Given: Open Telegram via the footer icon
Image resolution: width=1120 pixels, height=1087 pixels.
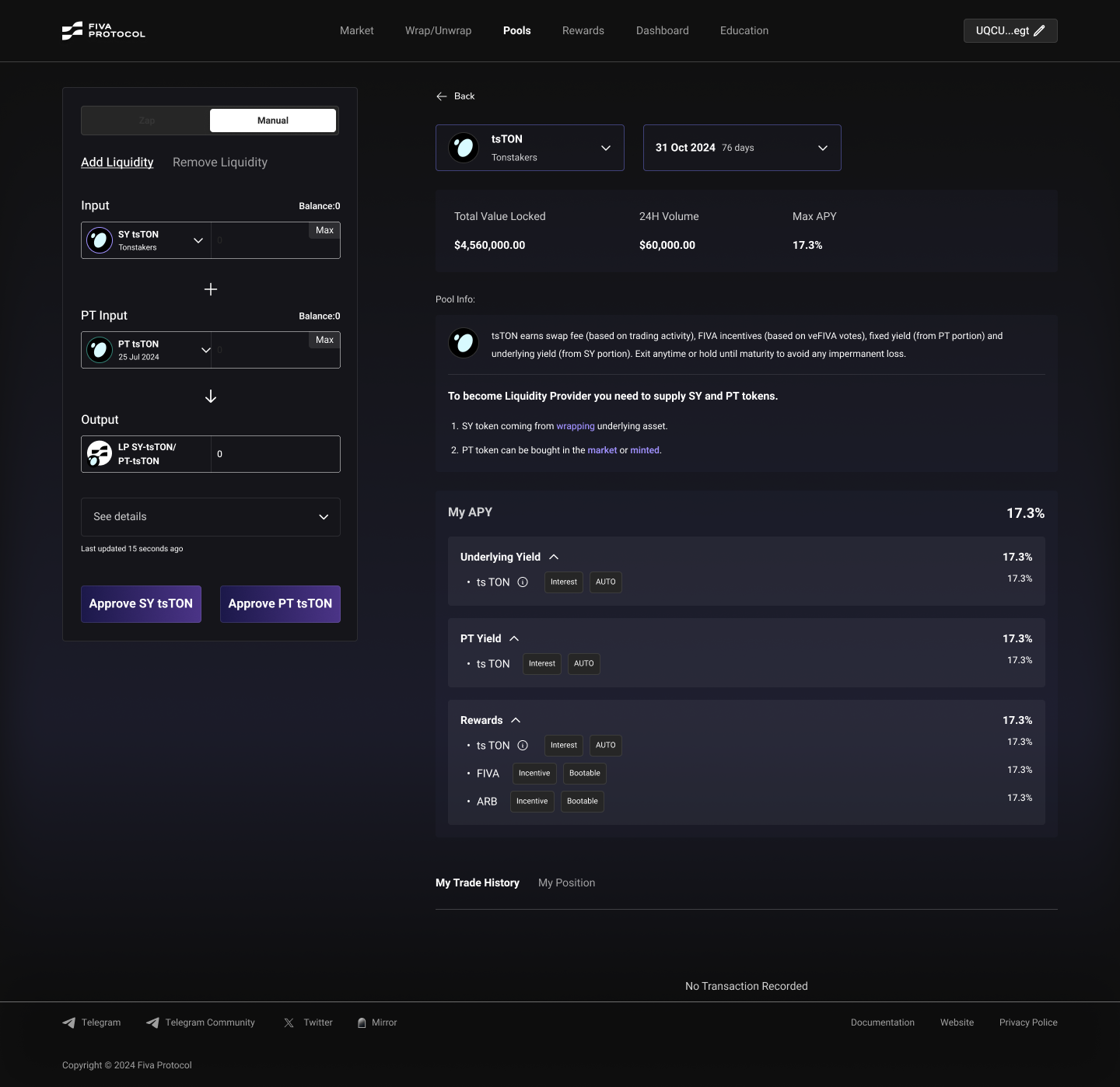Looking at the screenshot, I should coord(70,1022).
